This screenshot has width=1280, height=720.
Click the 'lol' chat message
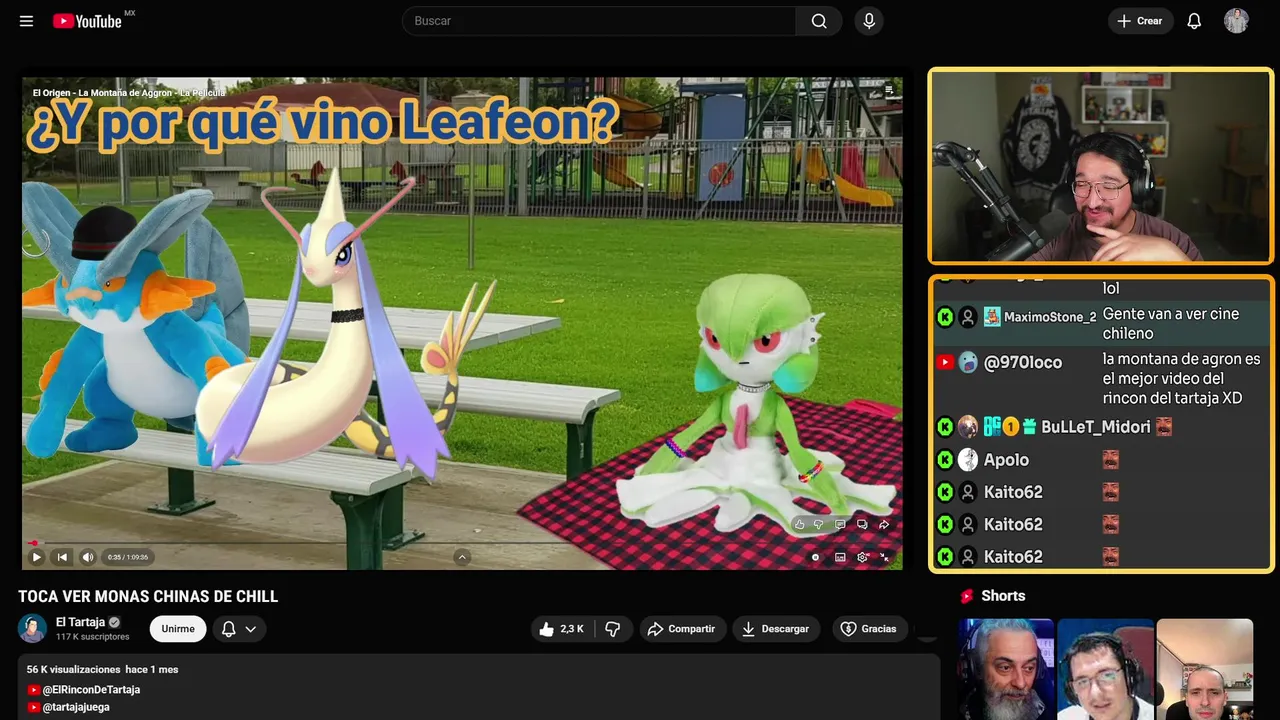[1111, 288]
